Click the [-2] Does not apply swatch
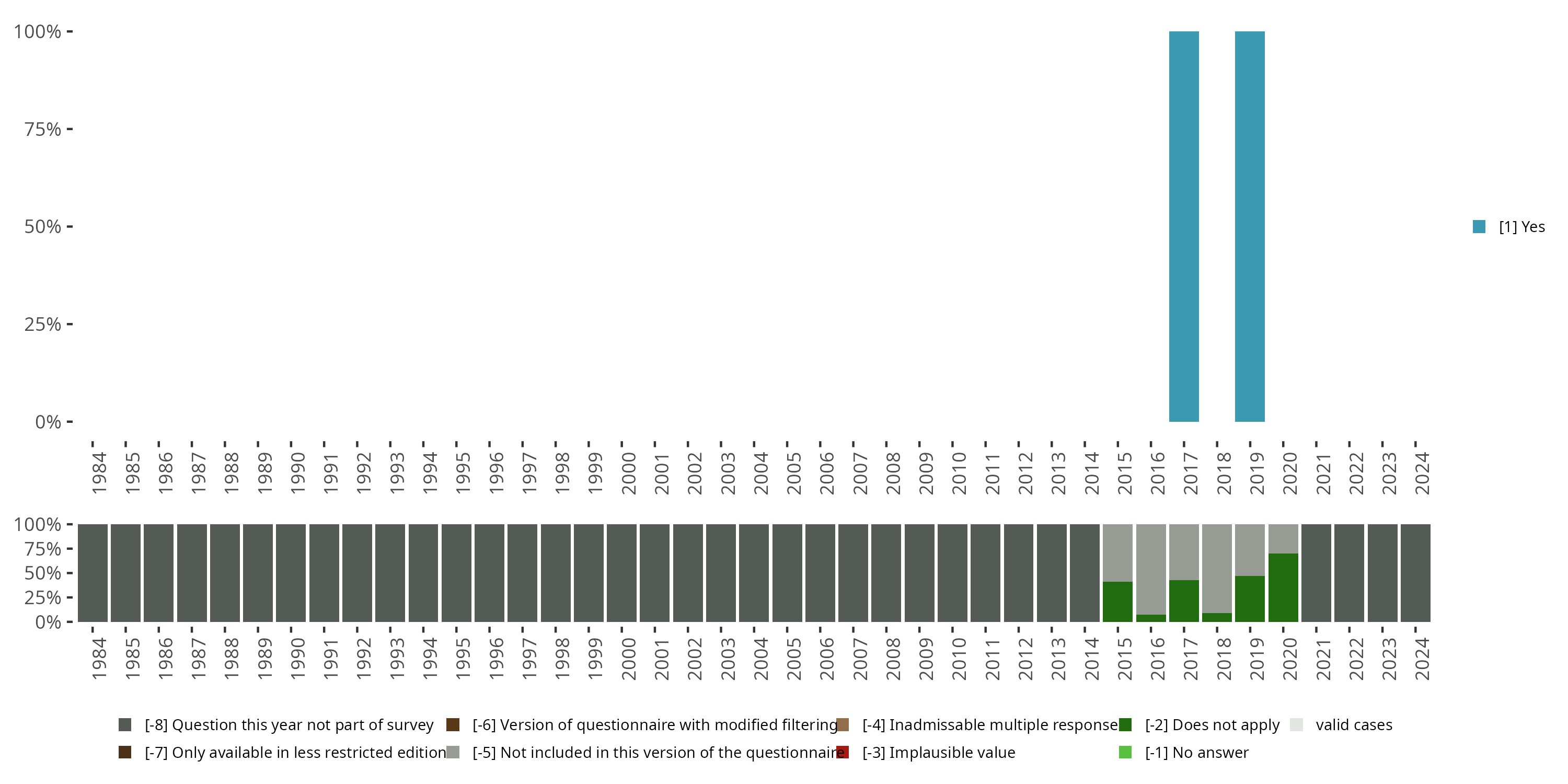 click(x=1125, y=724)
